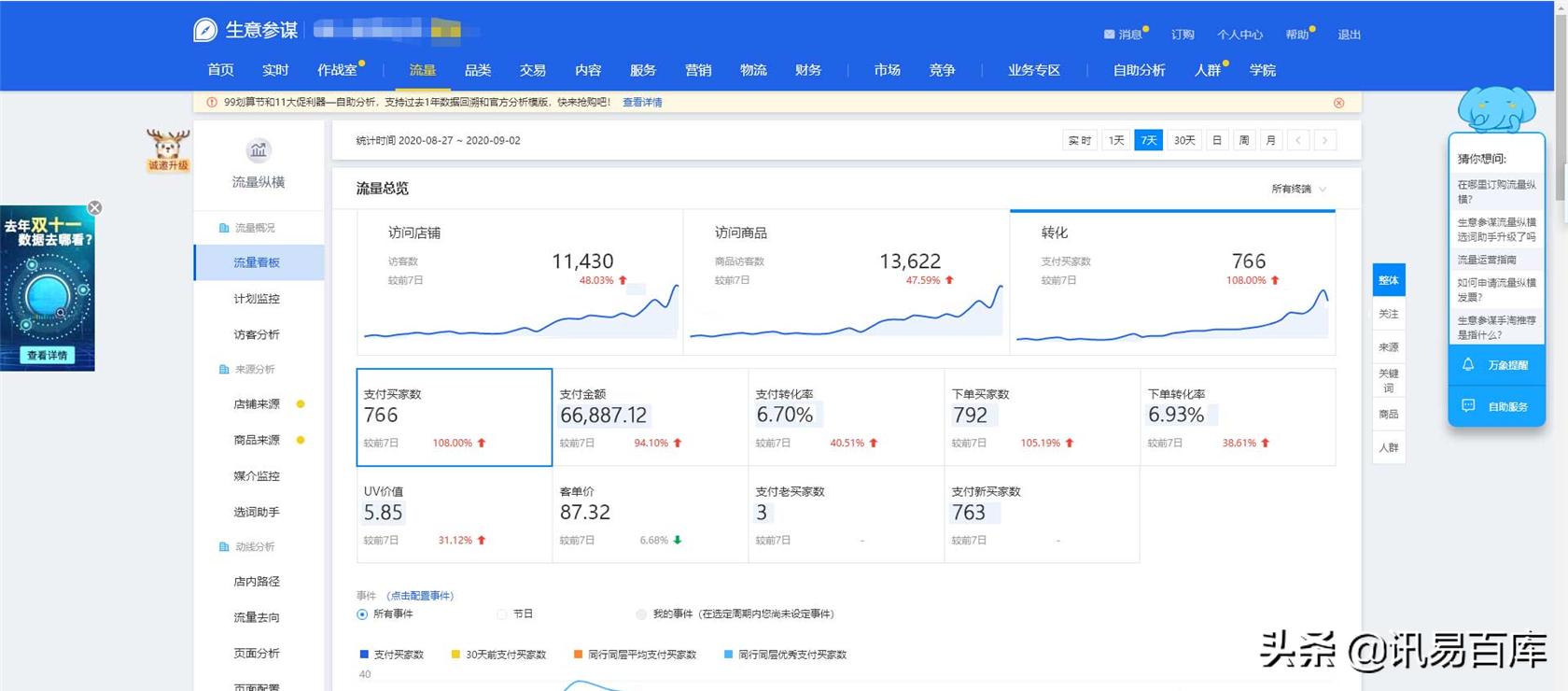Open the 竞争 navigation tab
Viewport: 1568px width, 691px height.
[x=942, y=70]
